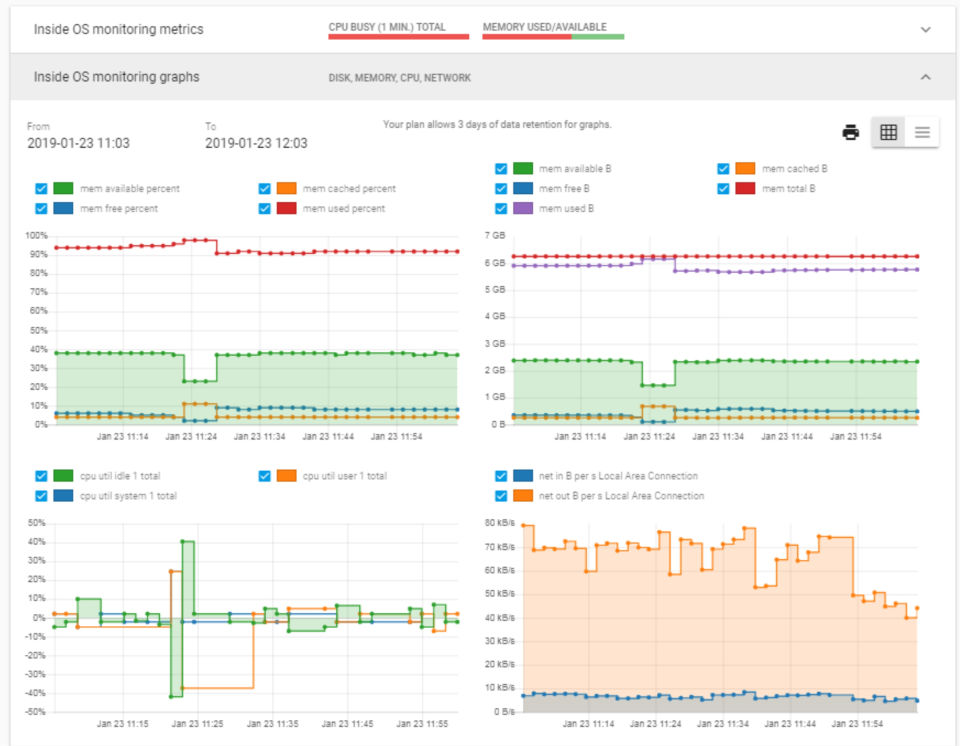The image size is (960, 746).
Task: Switch to list view layout
Action: [x=922, y=132]
